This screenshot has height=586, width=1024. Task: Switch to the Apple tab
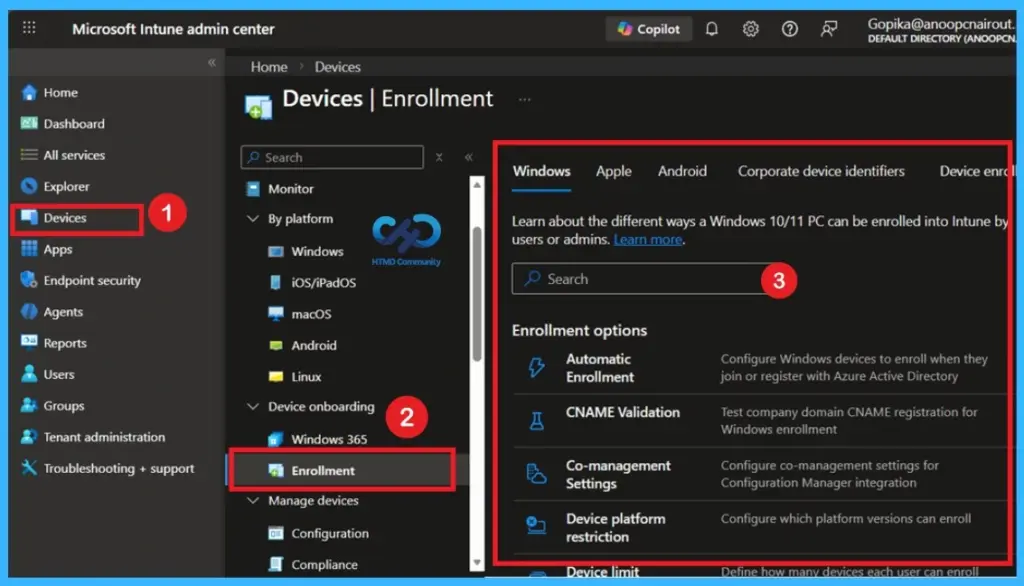[x=613, y=171]
